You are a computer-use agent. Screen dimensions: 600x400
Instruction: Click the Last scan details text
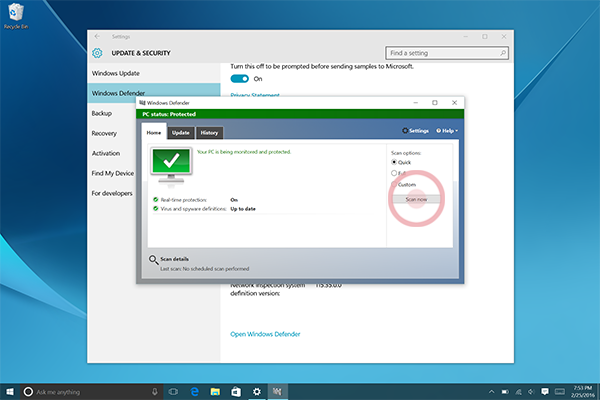[205, 269]
